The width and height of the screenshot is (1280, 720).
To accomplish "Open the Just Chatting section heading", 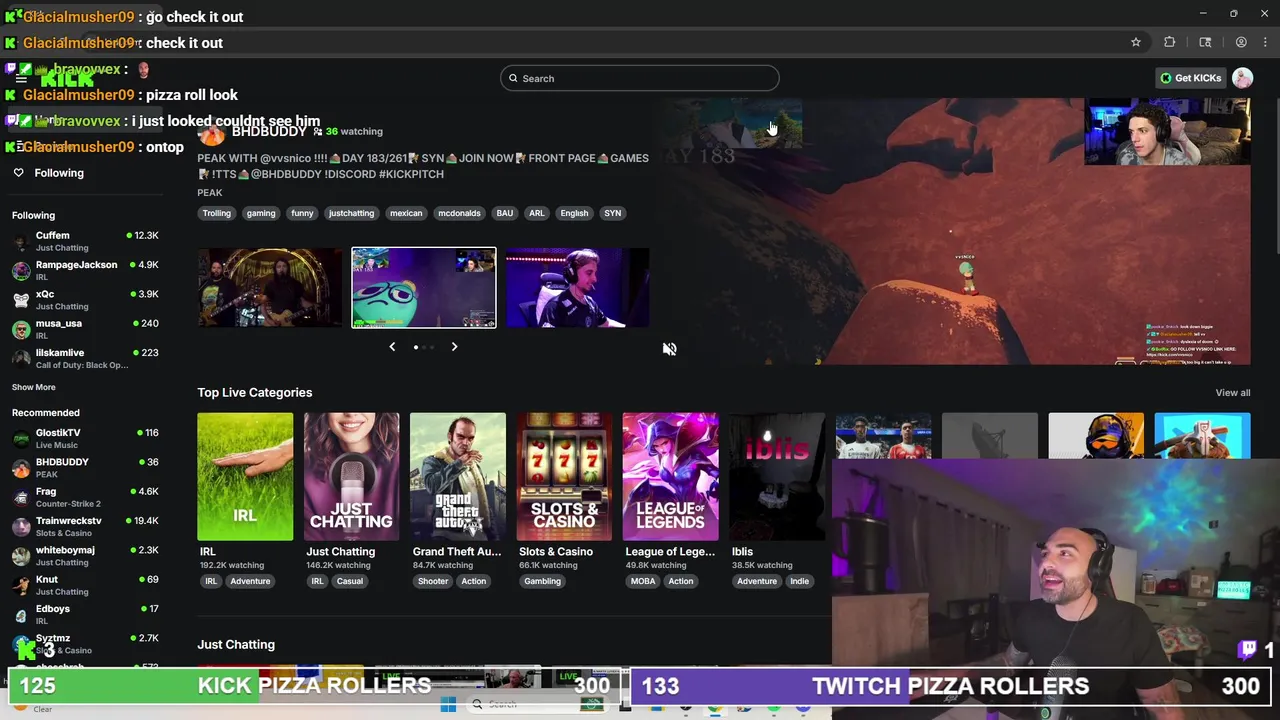I will [x=236, y=645].
